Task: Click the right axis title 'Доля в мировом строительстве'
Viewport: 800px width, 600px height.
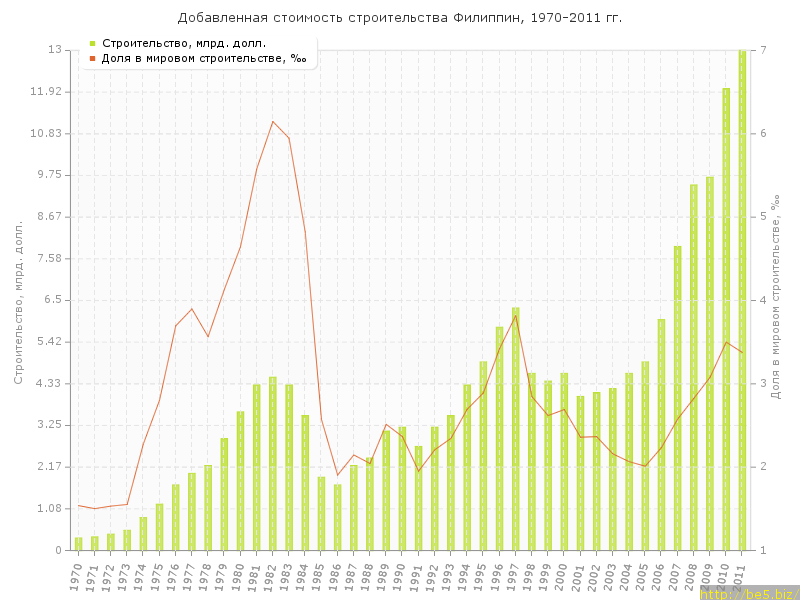Action: (x=775, y=300)
